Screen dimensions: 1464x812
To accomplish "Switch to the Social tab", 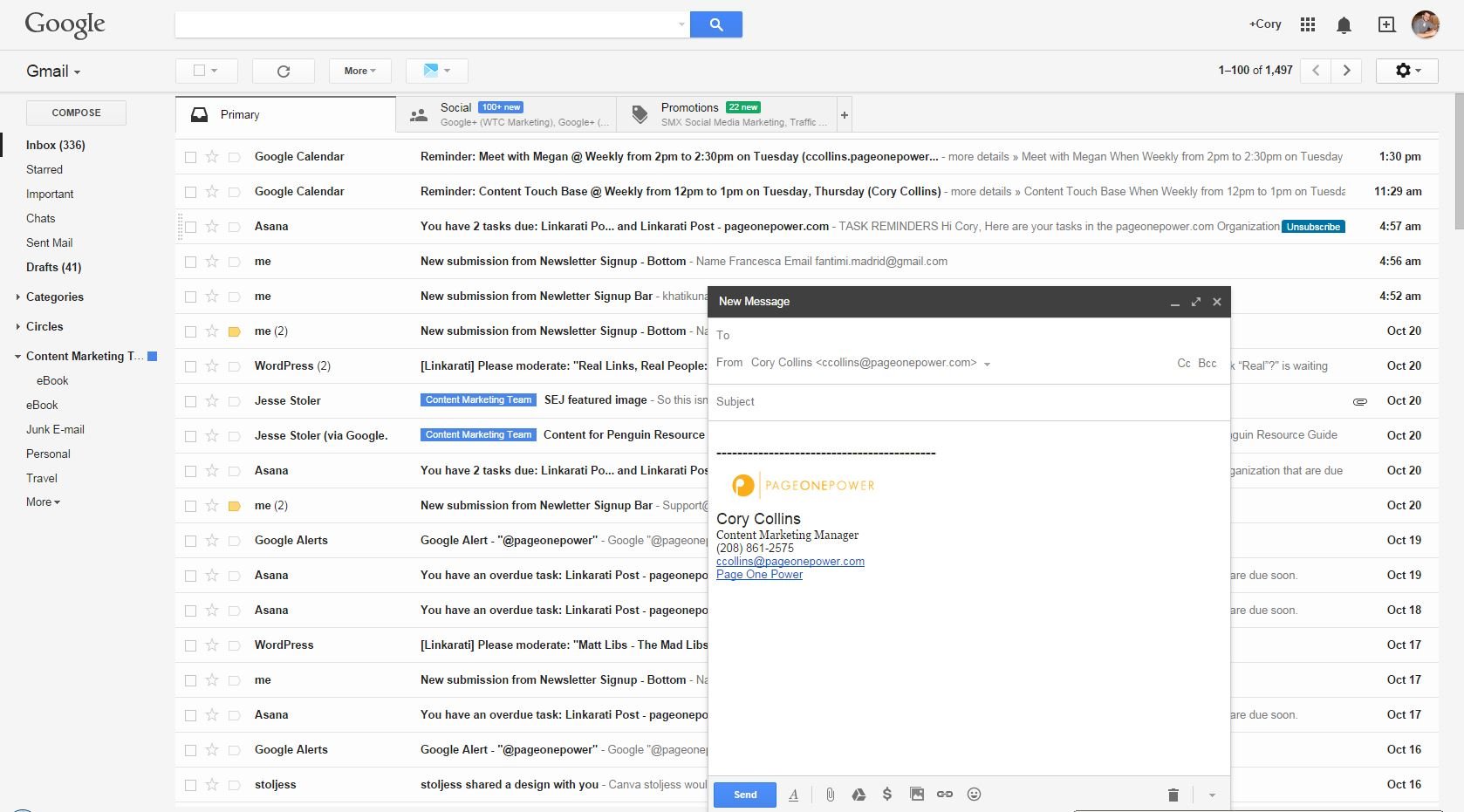I will coord(504,114).
